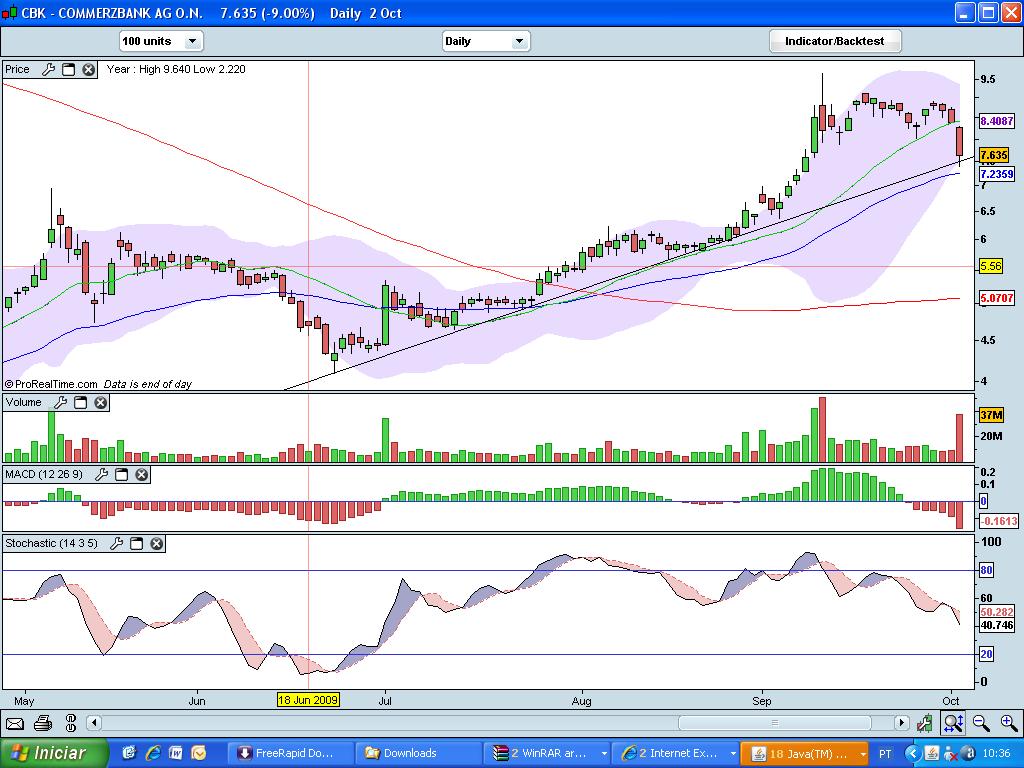Toggle the zoom-to-fit magnifier tool
This screenshot has height=768, width=1024.
(x=953, y=723)
